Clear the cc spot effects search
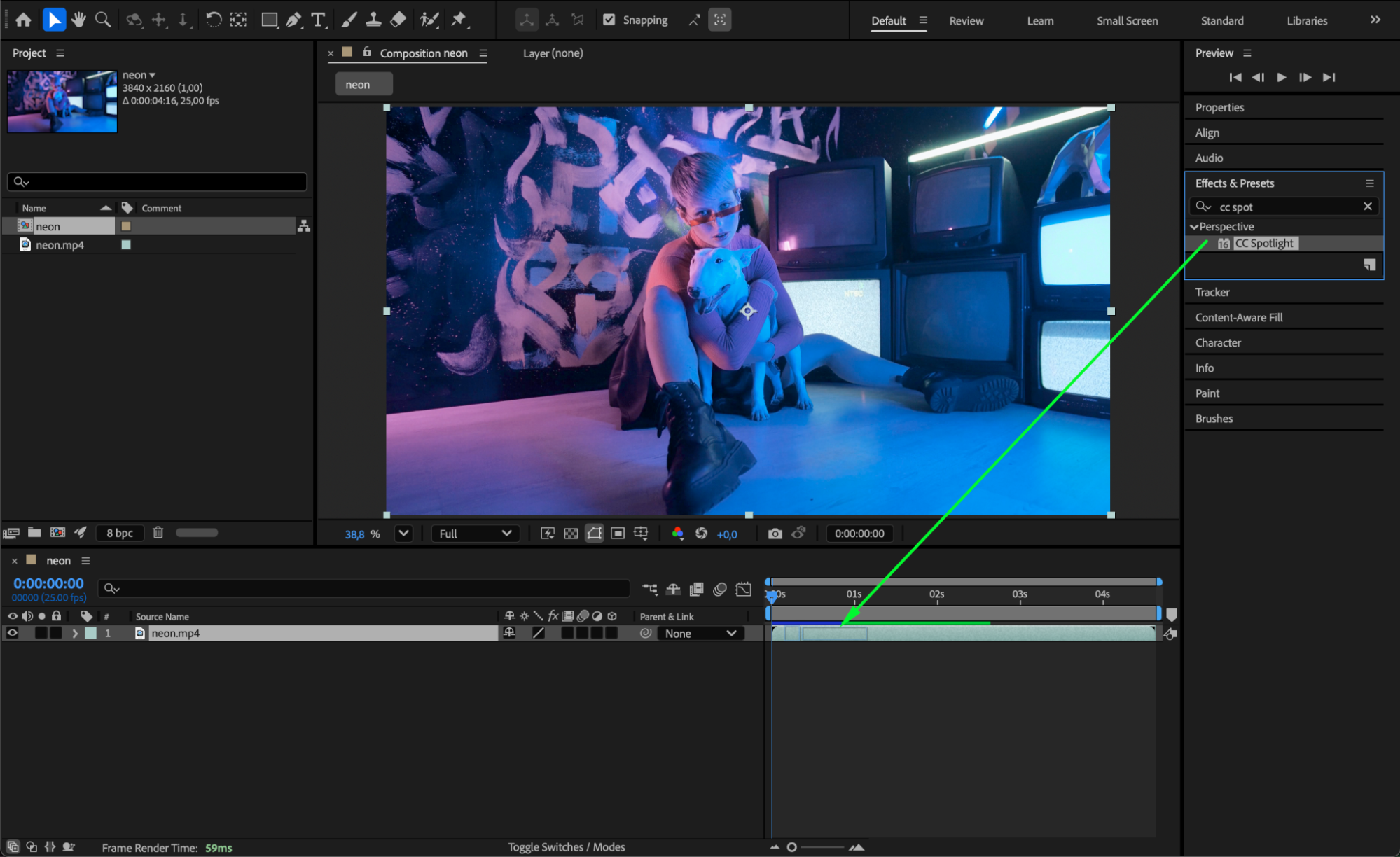The image size is (1400, 857). tap(1367, 207)
